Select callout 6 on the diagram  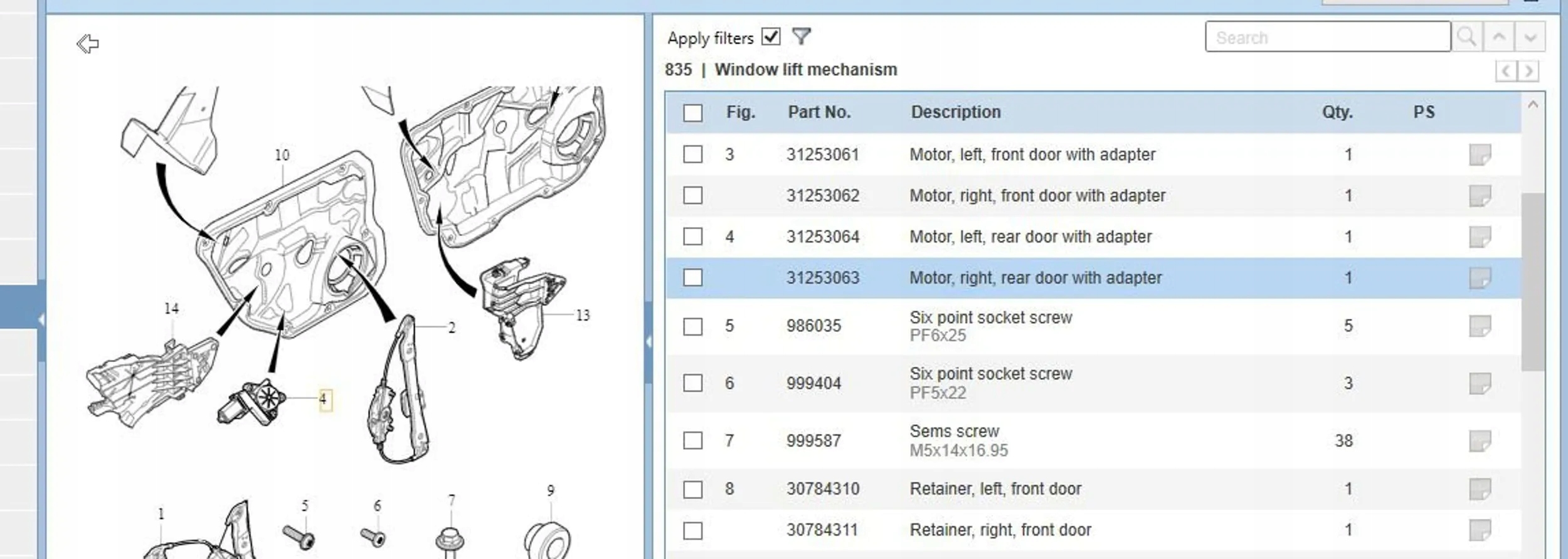pyautogui.click(x=377, y=506)
